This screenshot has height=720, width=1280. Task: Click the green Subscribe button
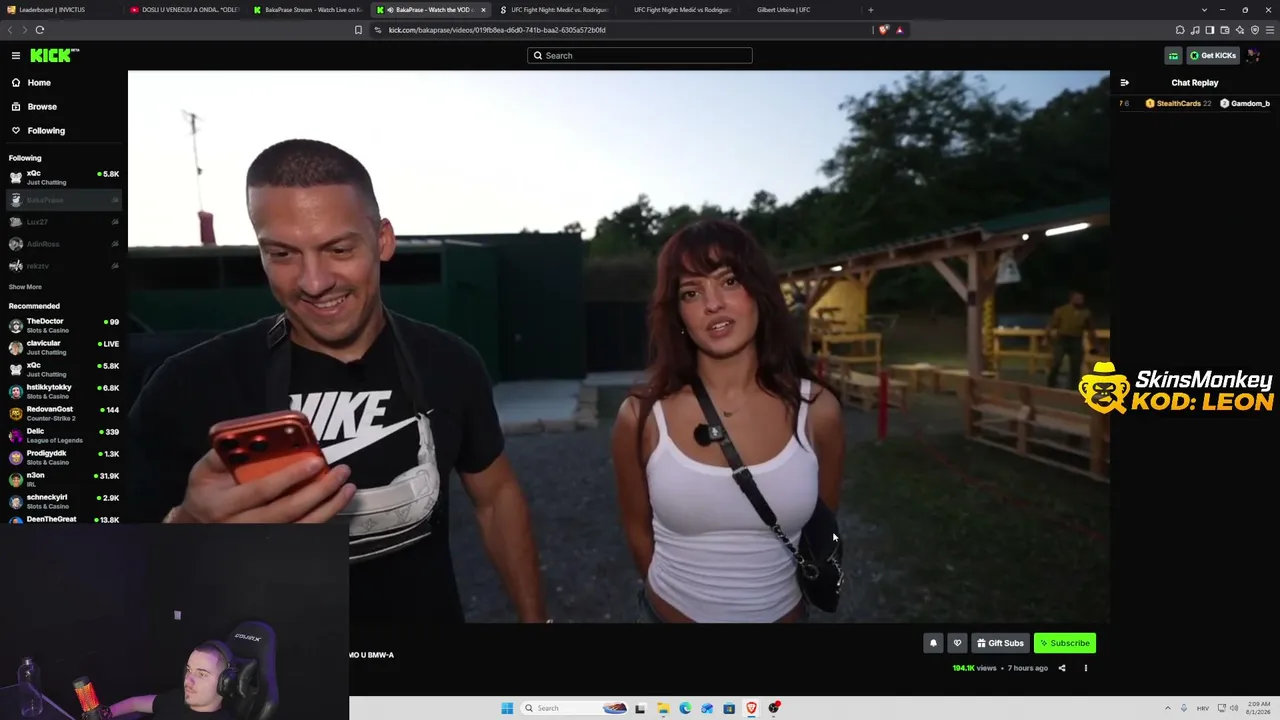tap(1065, 643)
